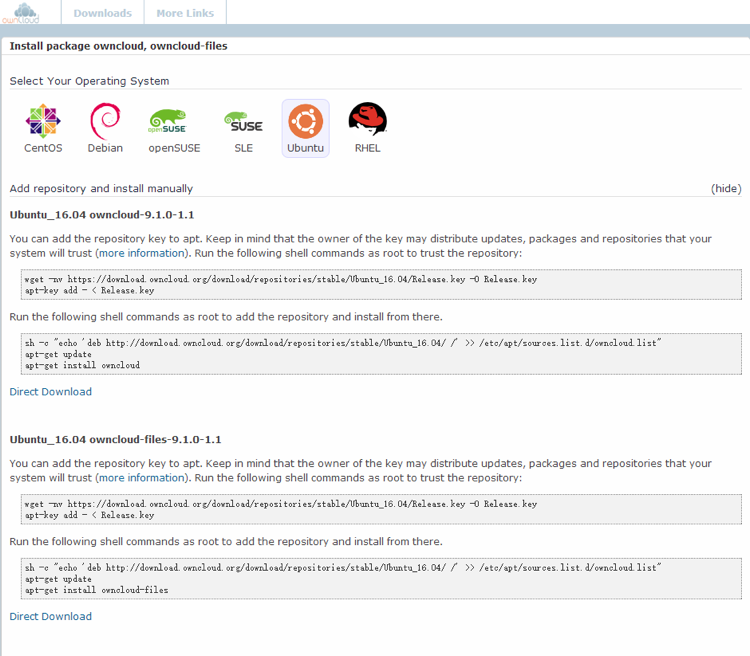The width and height of the screenshot is (750, 656).
Task: Click 'Install package owncloud, owncloud-files' title
Action: tap(119, 46)
